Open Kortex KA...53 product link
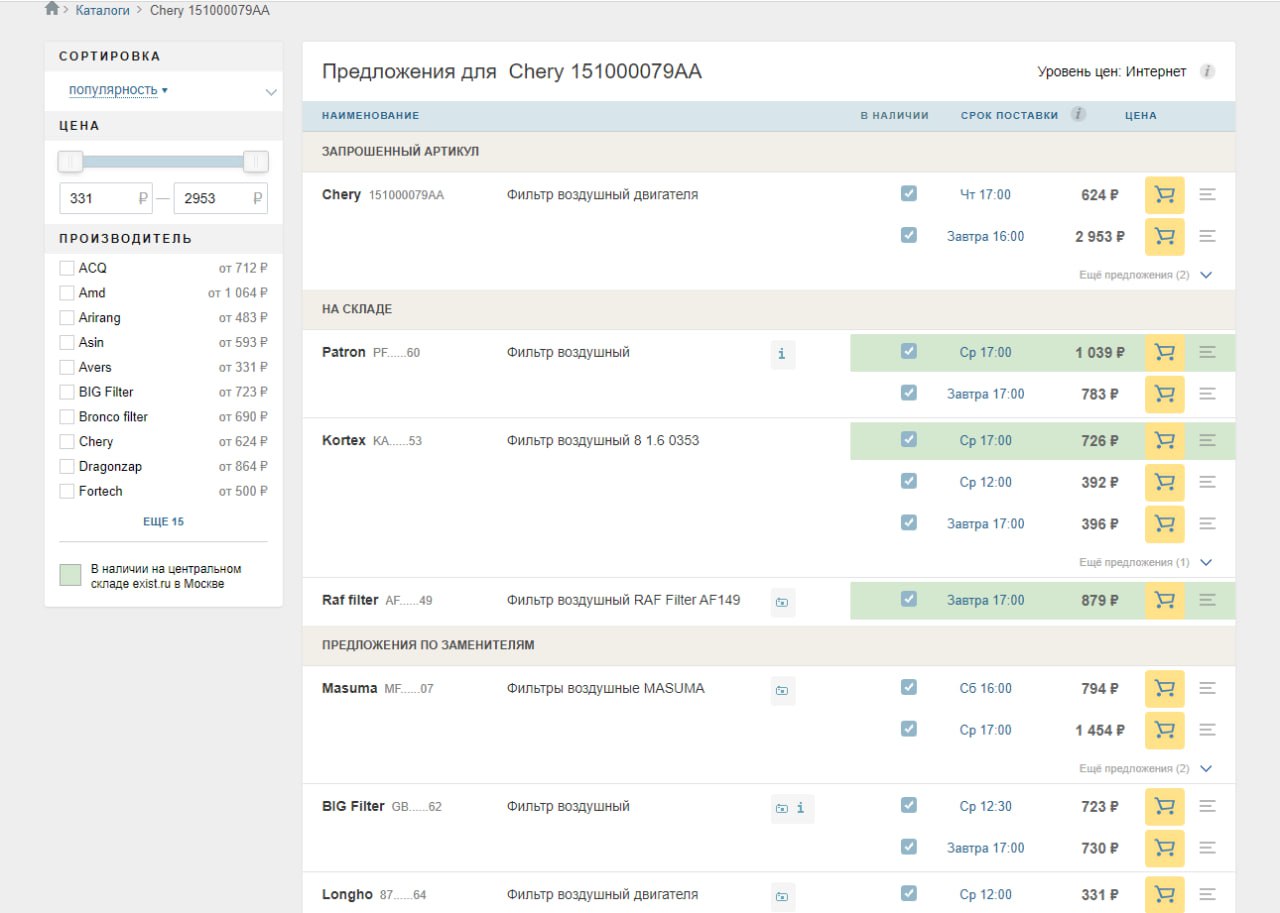This screenshot has width=1280, height=913. [372, 441]
